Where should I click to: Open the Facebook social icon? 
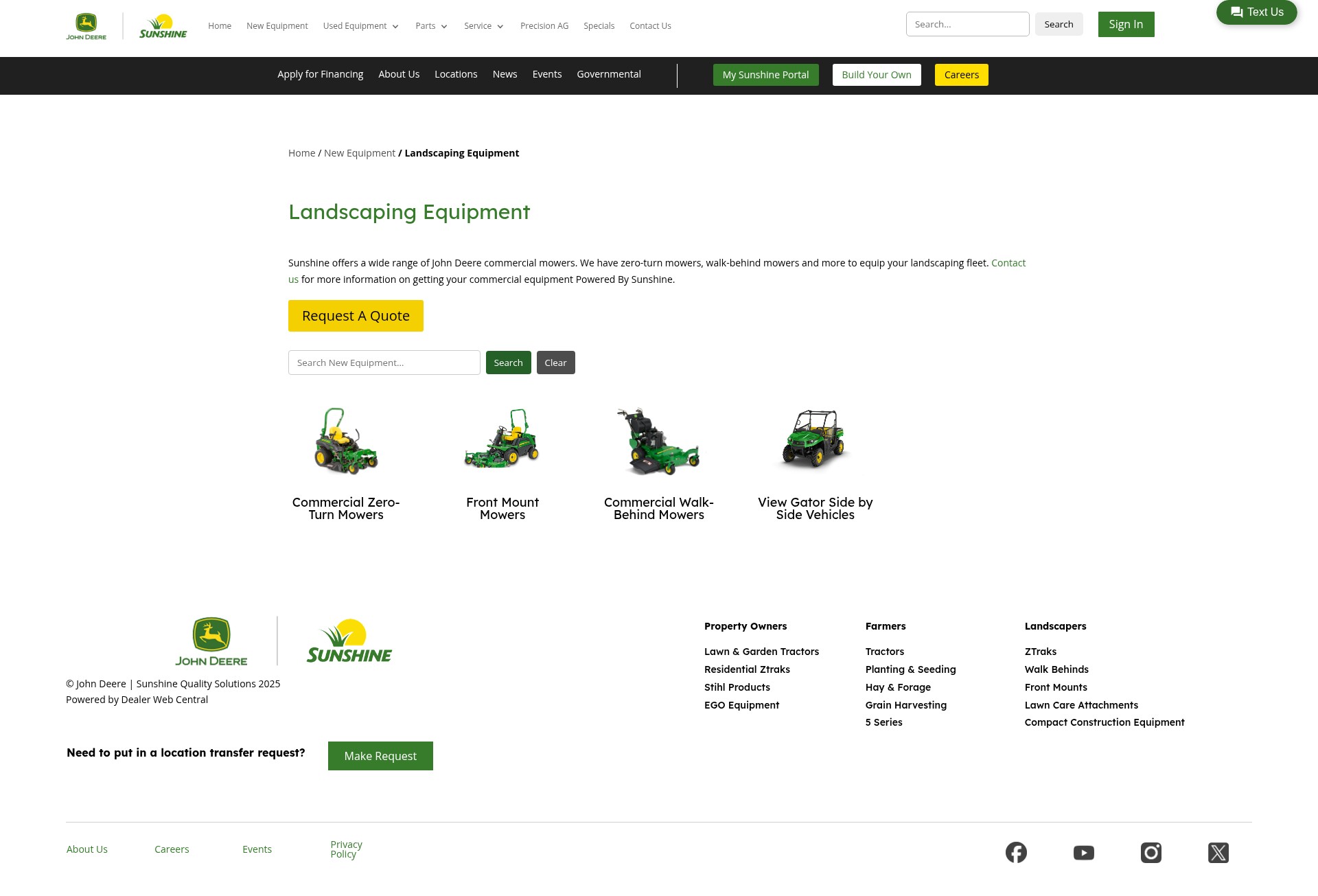click(x=1016, y=853)
